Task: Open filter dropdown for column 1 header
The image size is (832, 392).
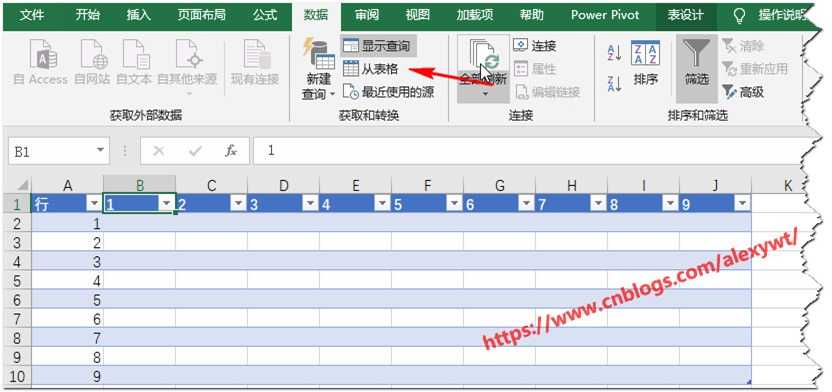Action: [166, 204]
